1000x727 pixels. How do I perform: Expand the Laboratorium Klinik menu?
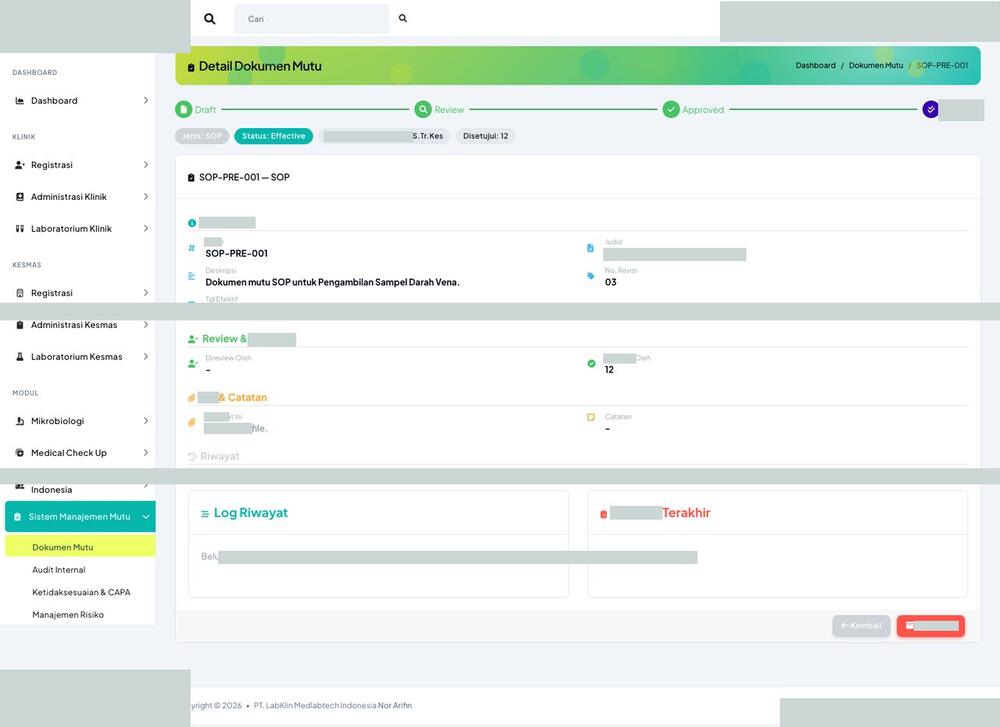tap(146, 228)
